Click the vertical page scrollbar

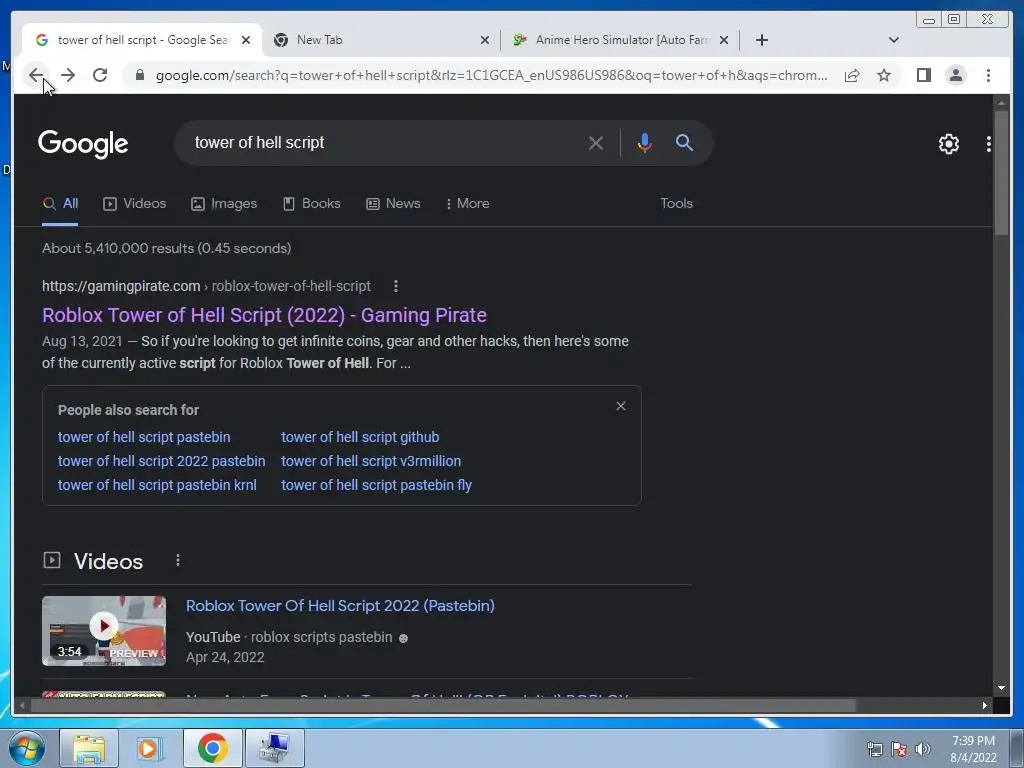(x=1001, y=173)
